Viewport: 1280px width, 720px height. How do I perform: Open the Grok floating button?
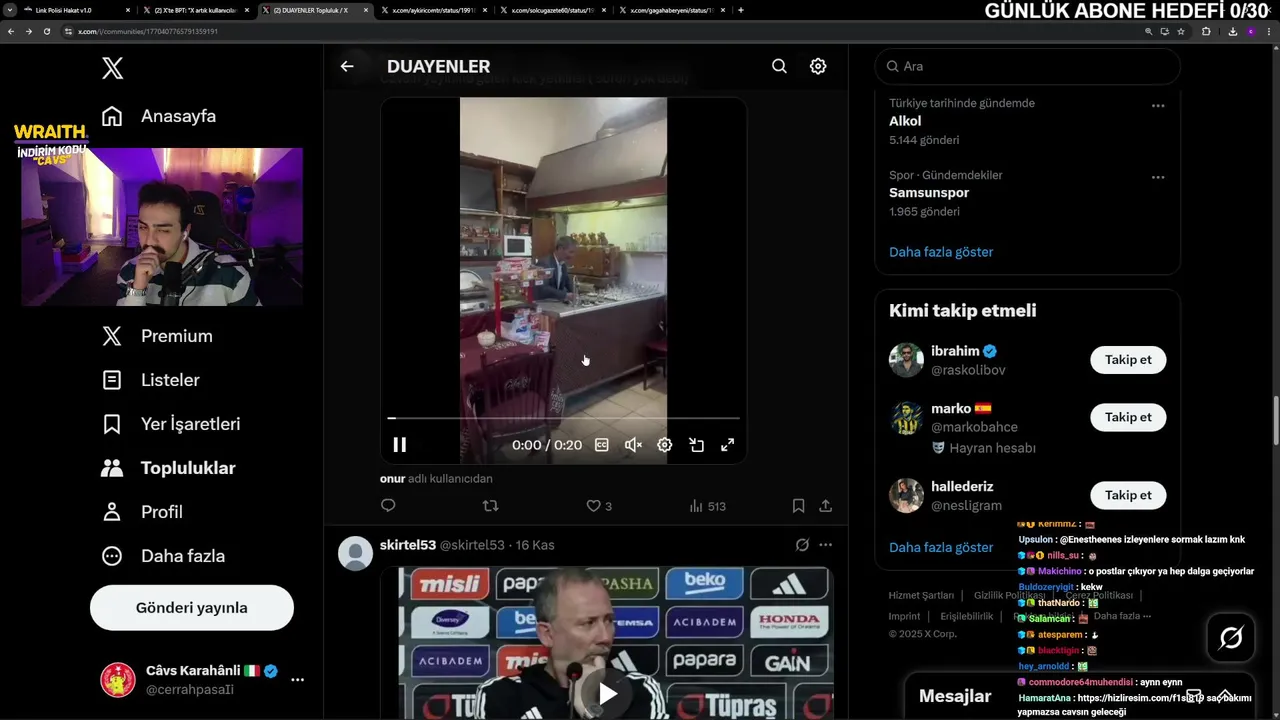[x=1231, y=638]
